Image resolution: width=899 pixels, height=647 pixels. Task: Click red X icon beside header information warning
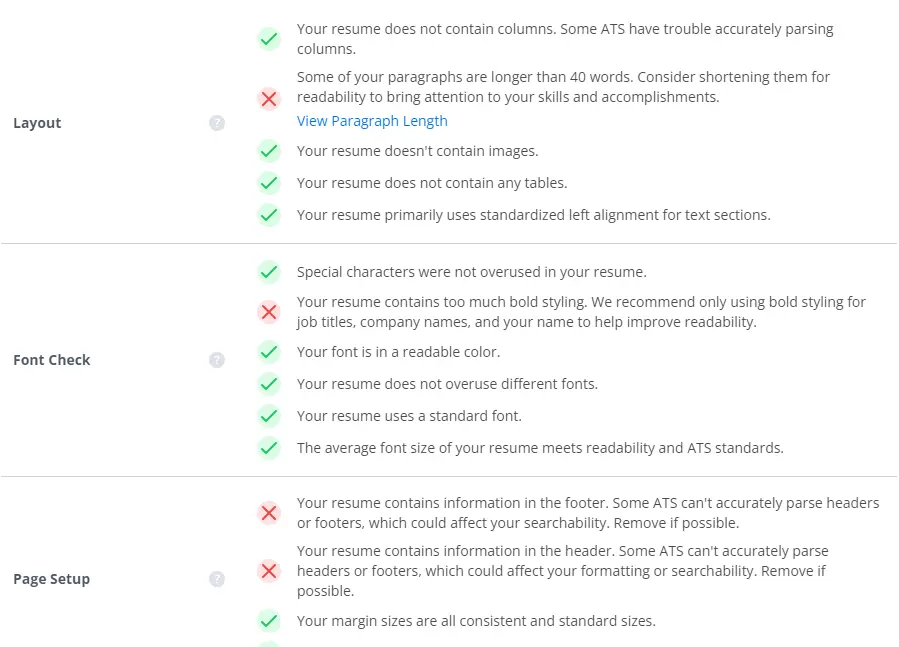(269, 571)
